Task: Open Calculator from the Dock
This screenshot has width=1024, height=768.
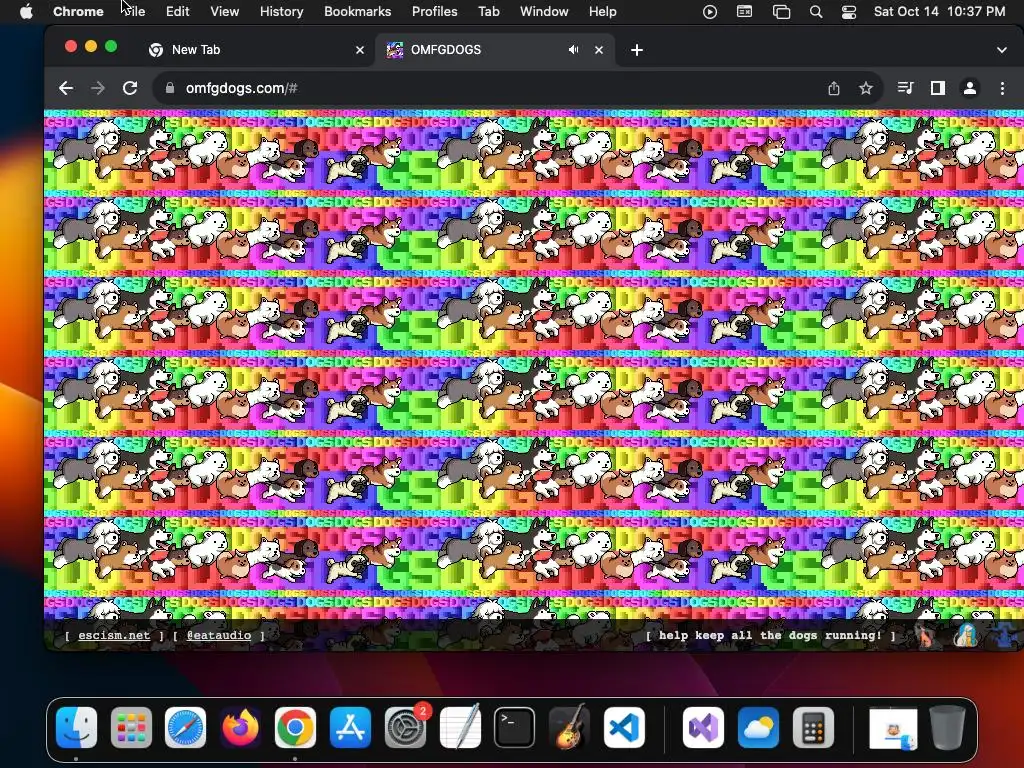Action: (813, 728)
